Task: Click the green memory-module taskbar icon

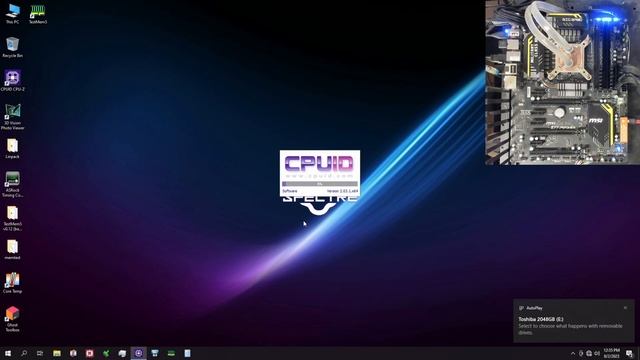Action: pos(171,353)
